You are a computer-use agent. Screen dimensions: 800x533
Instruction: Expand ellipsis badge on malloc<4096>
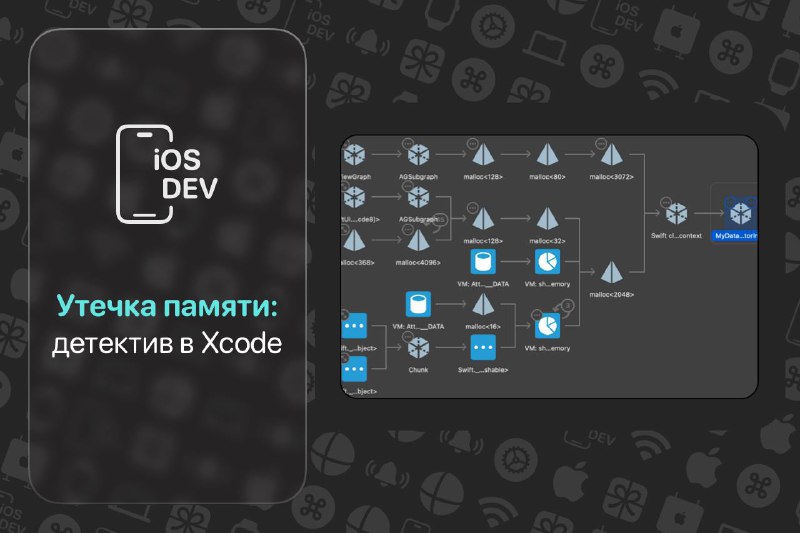[408, 230]
